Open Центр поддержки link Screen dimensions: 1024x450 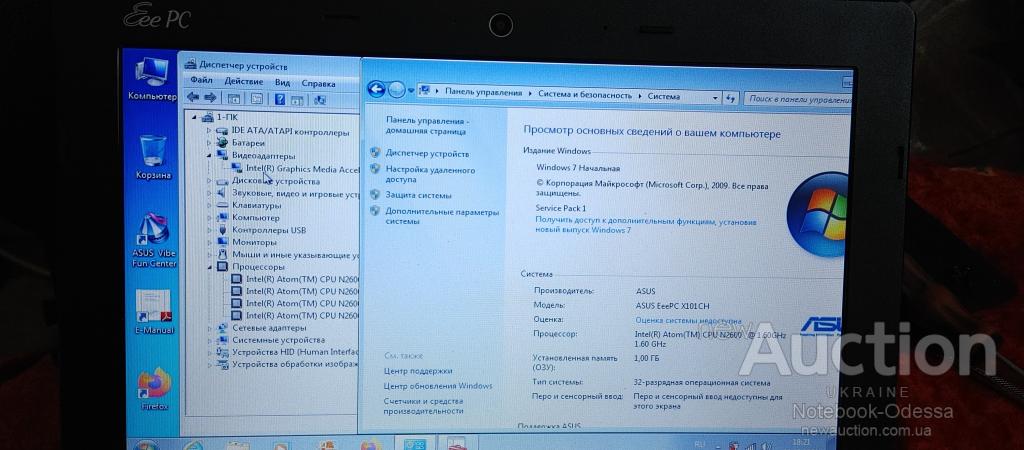point(417,371)
